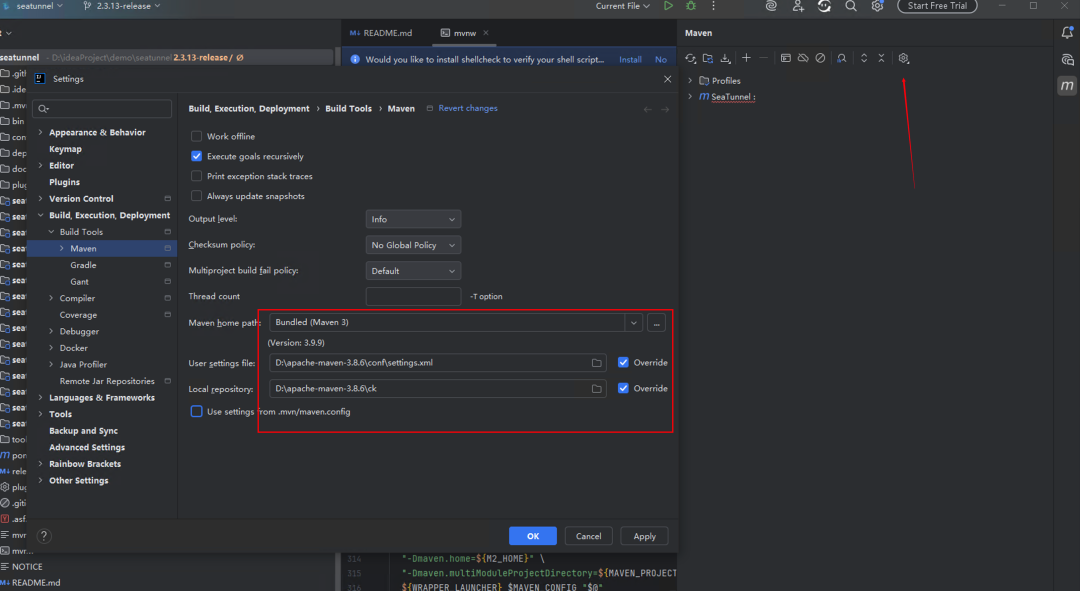The width and height of the screenshot is (1080, 591).
Task: Switch to the README.md tab
Action: (x=382, y=33)
